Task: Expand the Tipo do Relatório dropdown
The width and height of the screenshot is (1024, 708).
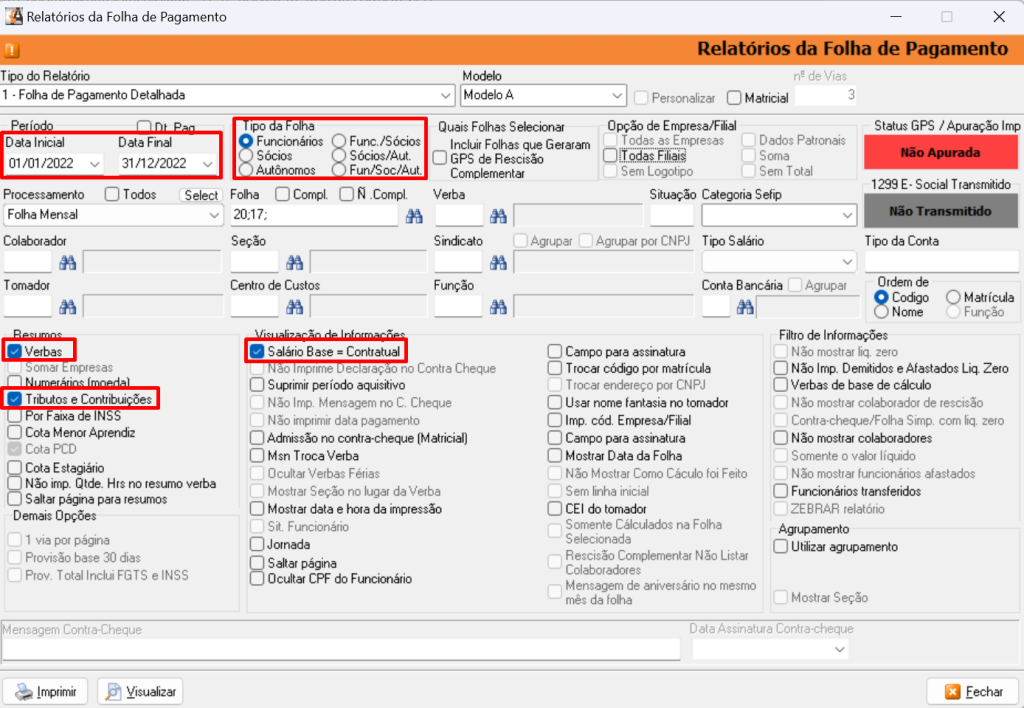Action: coord(445,96)
